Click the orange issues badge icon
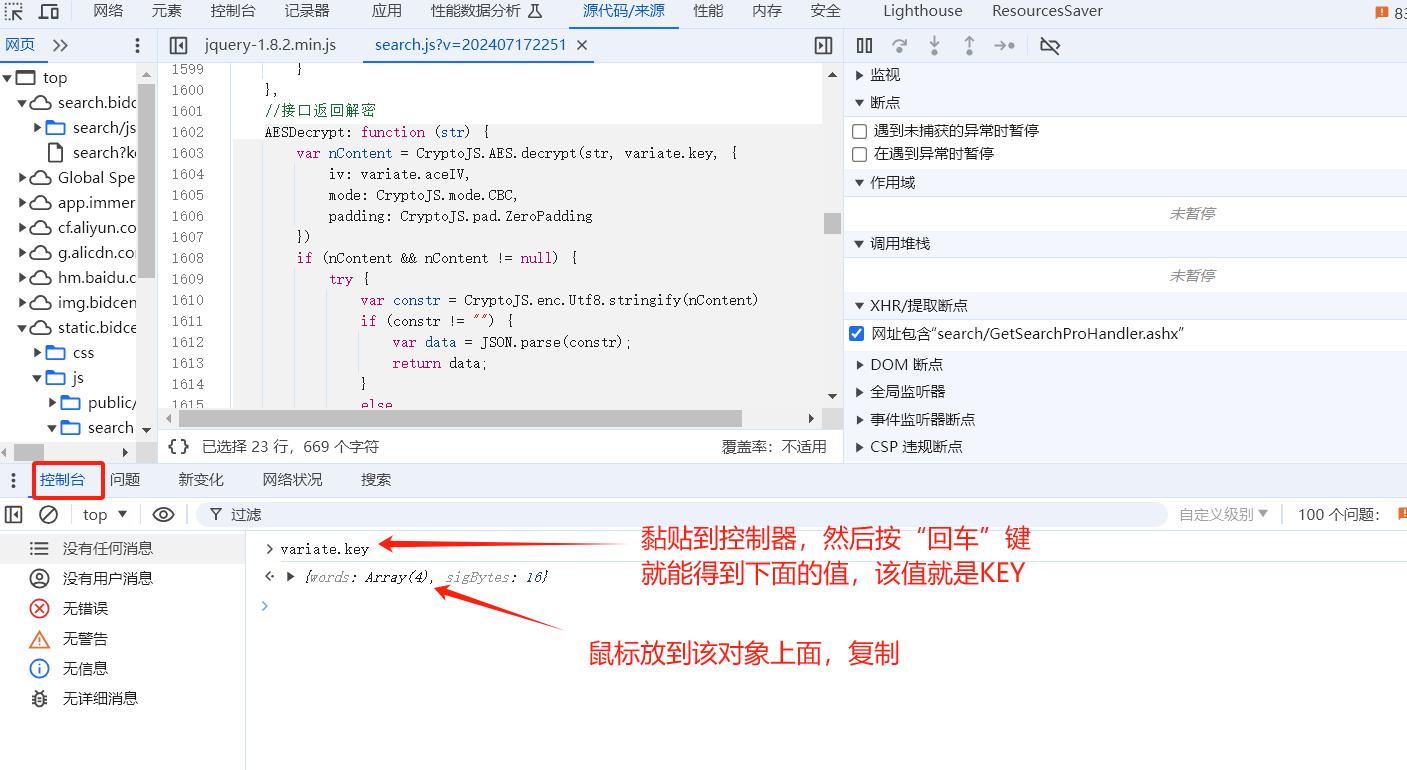The height and width of the screenshot is (770, 1407). click(1381, 12)
